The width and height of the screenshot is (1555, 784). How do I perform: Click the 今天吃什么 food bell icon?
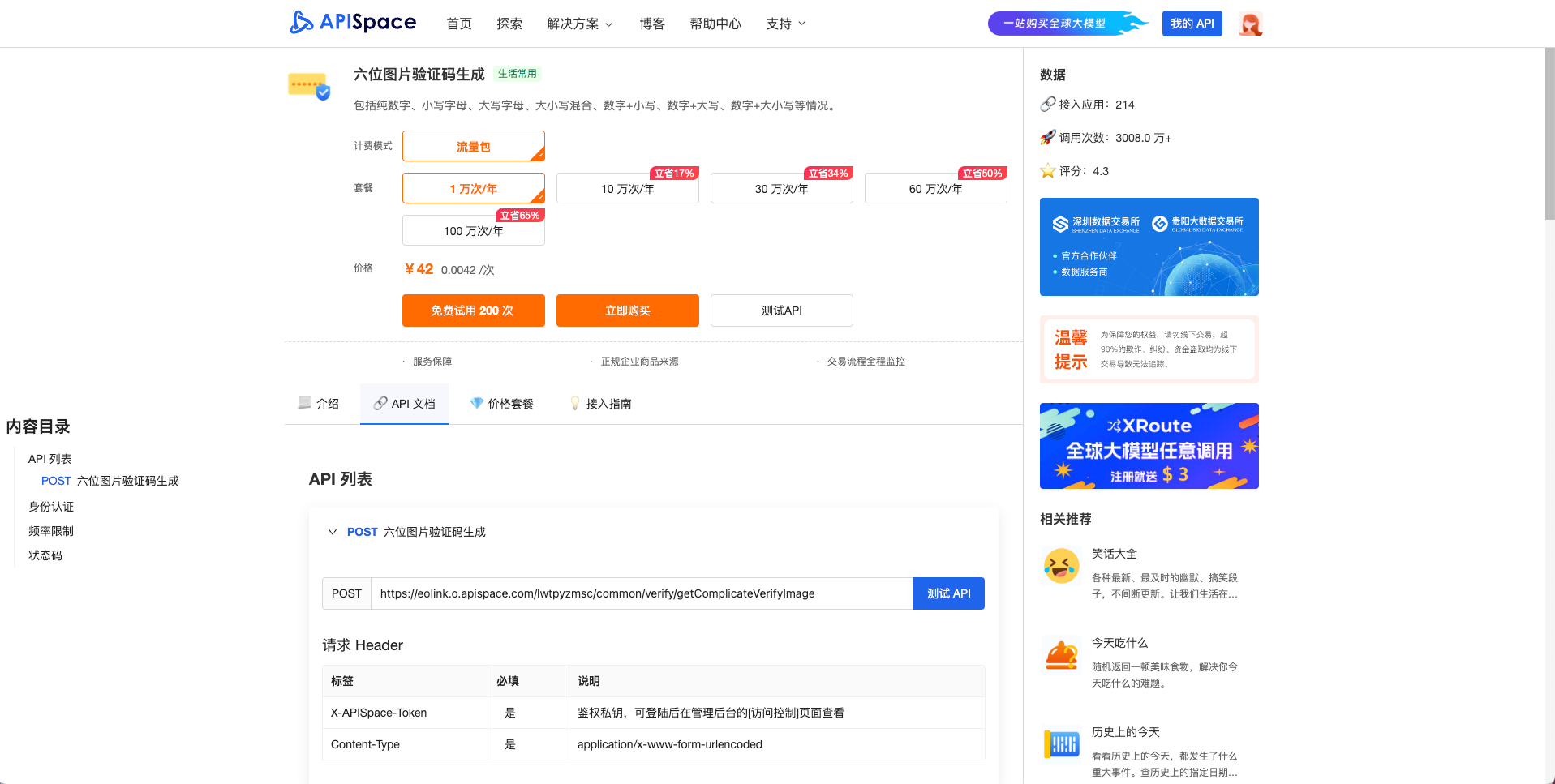[1061, 655]
